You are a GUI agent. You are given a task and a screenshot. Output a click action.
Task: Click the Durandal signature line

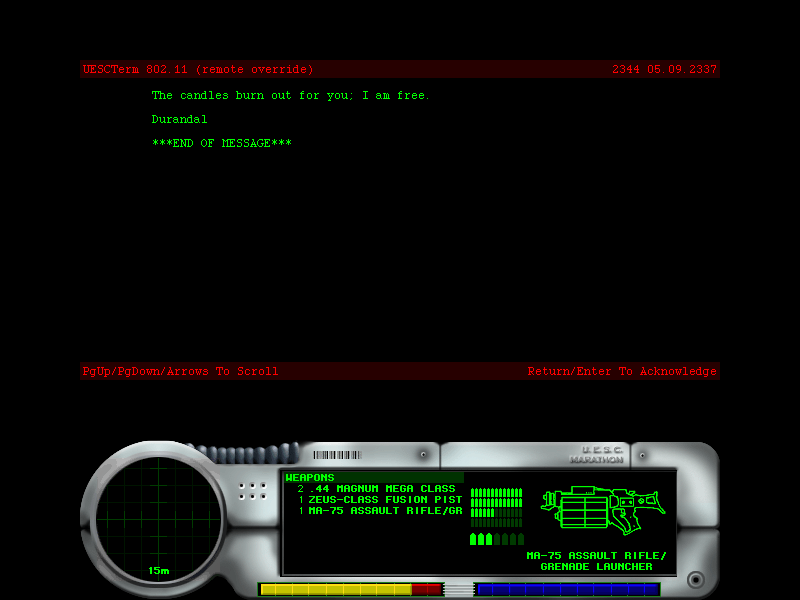pos(180,120)
